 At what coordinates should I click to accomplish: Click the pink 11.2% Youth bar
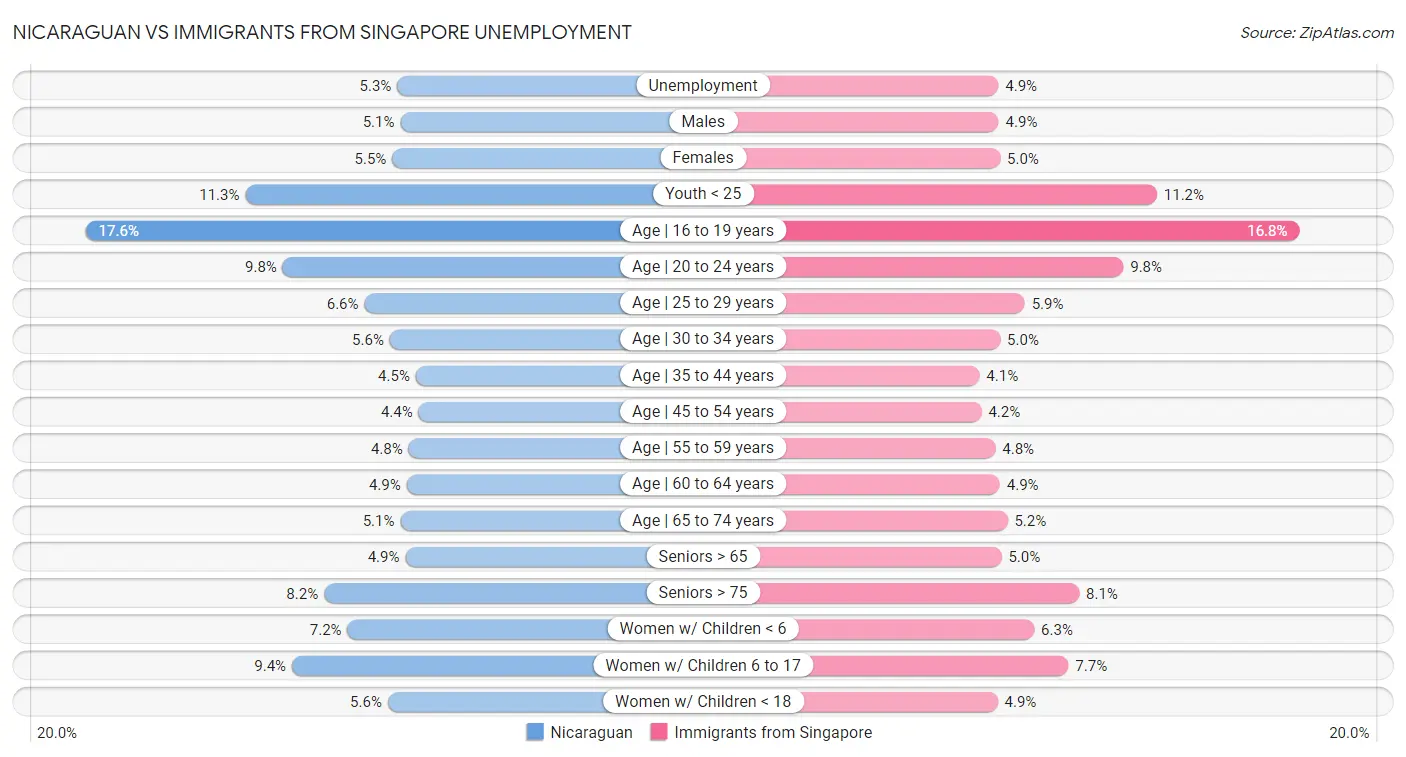tap(950, 194)
